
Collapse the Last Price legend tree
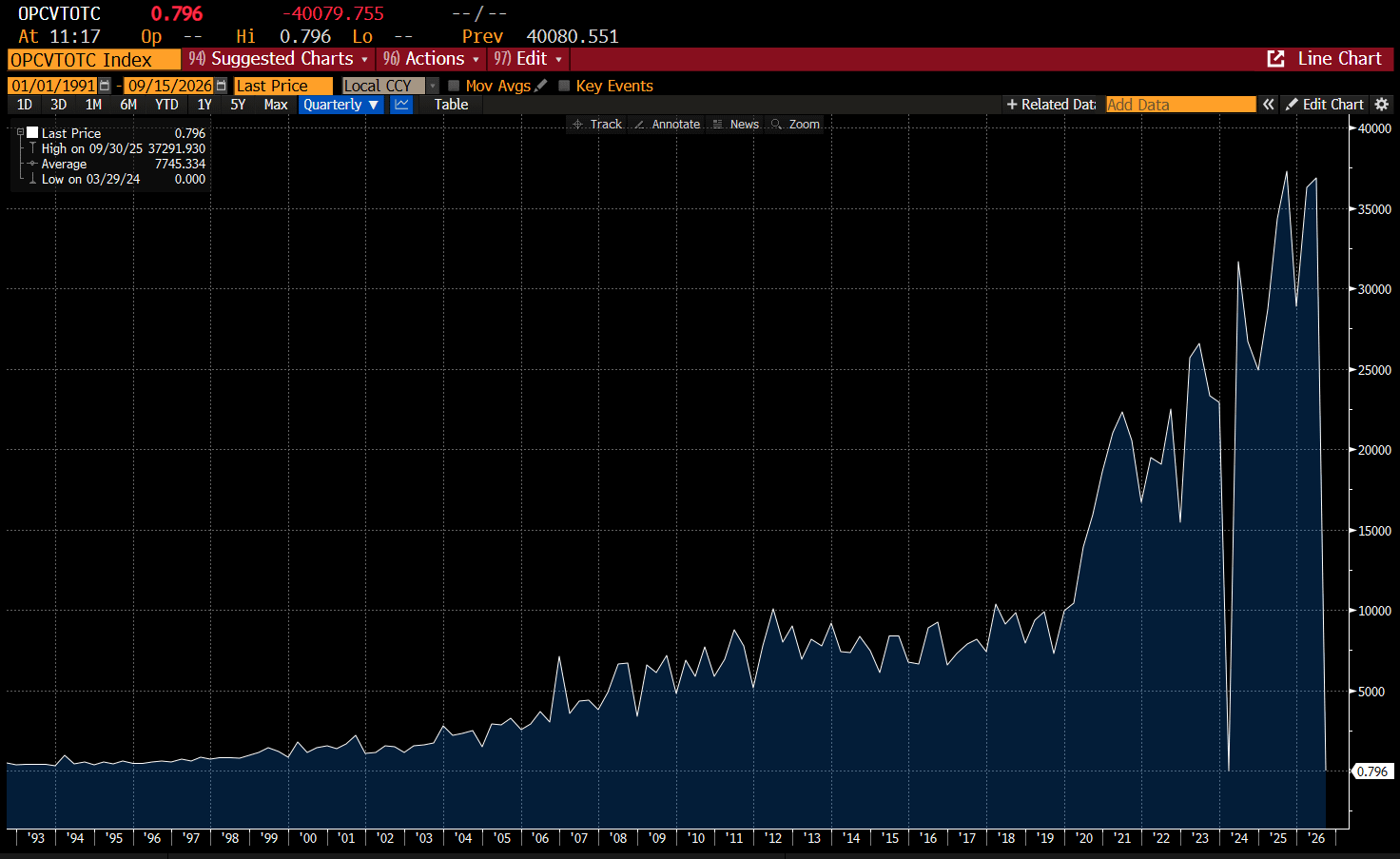[20, 132]
